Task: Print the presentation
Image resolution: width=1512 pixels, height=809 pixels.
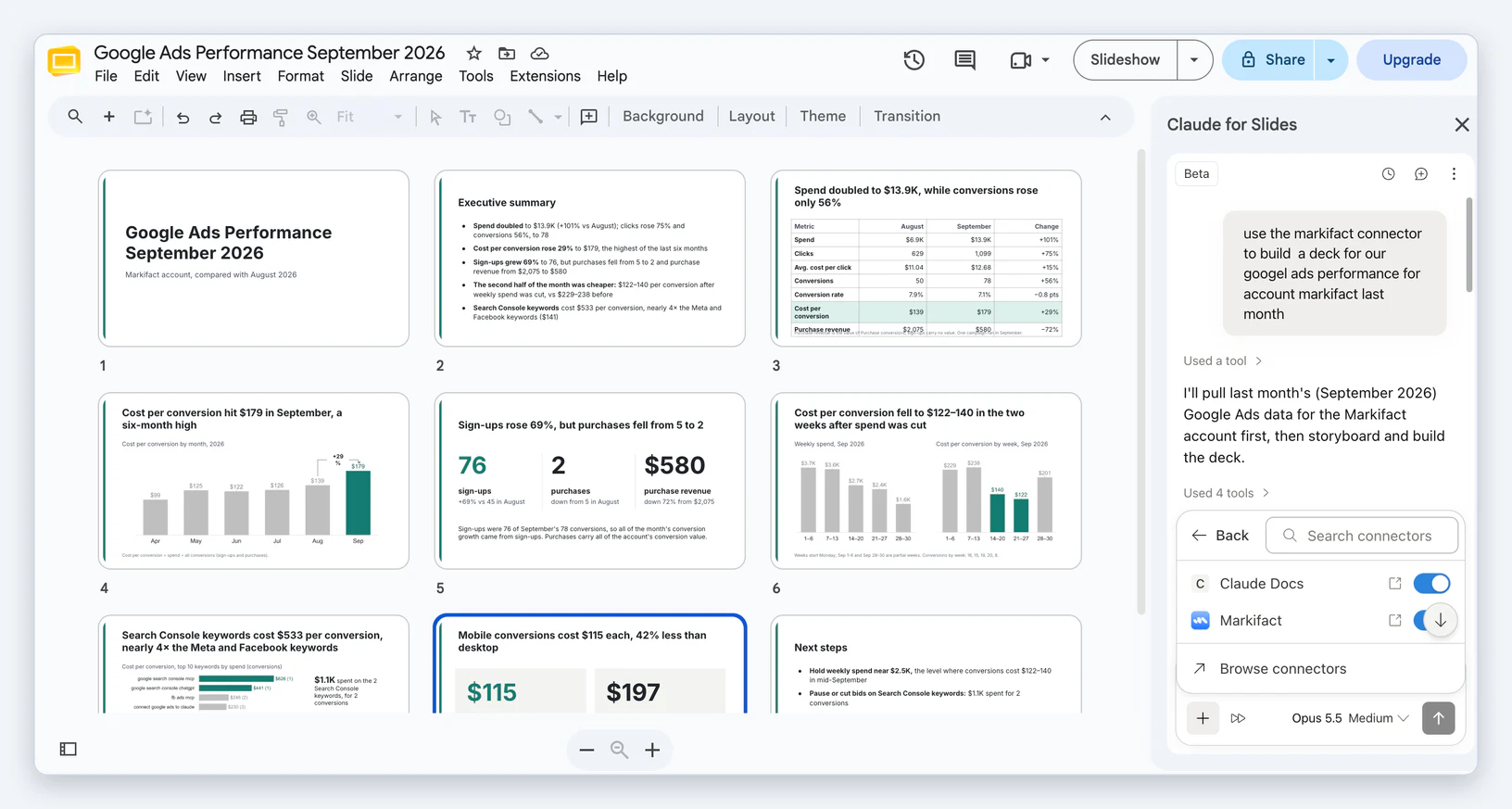Action: pyautogui.click(x=248, y=118)
